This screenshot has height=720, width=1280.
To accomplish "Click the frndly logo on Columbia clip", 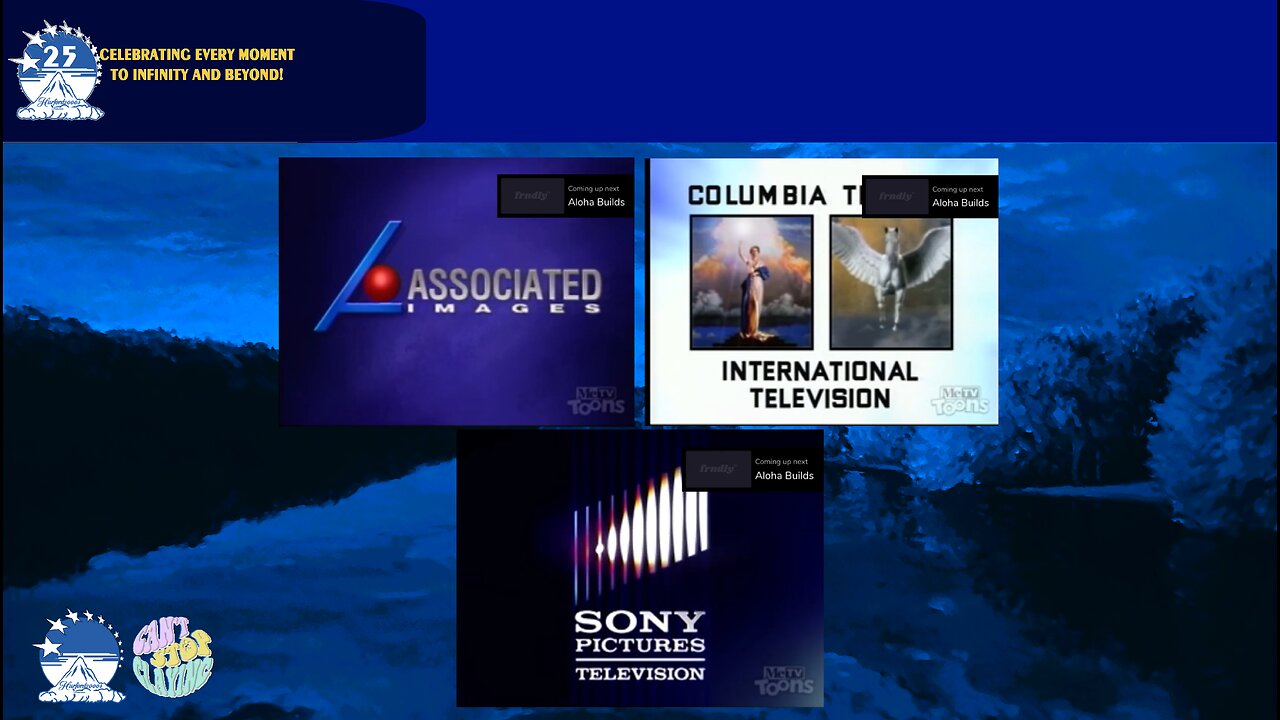I will 895,196.
